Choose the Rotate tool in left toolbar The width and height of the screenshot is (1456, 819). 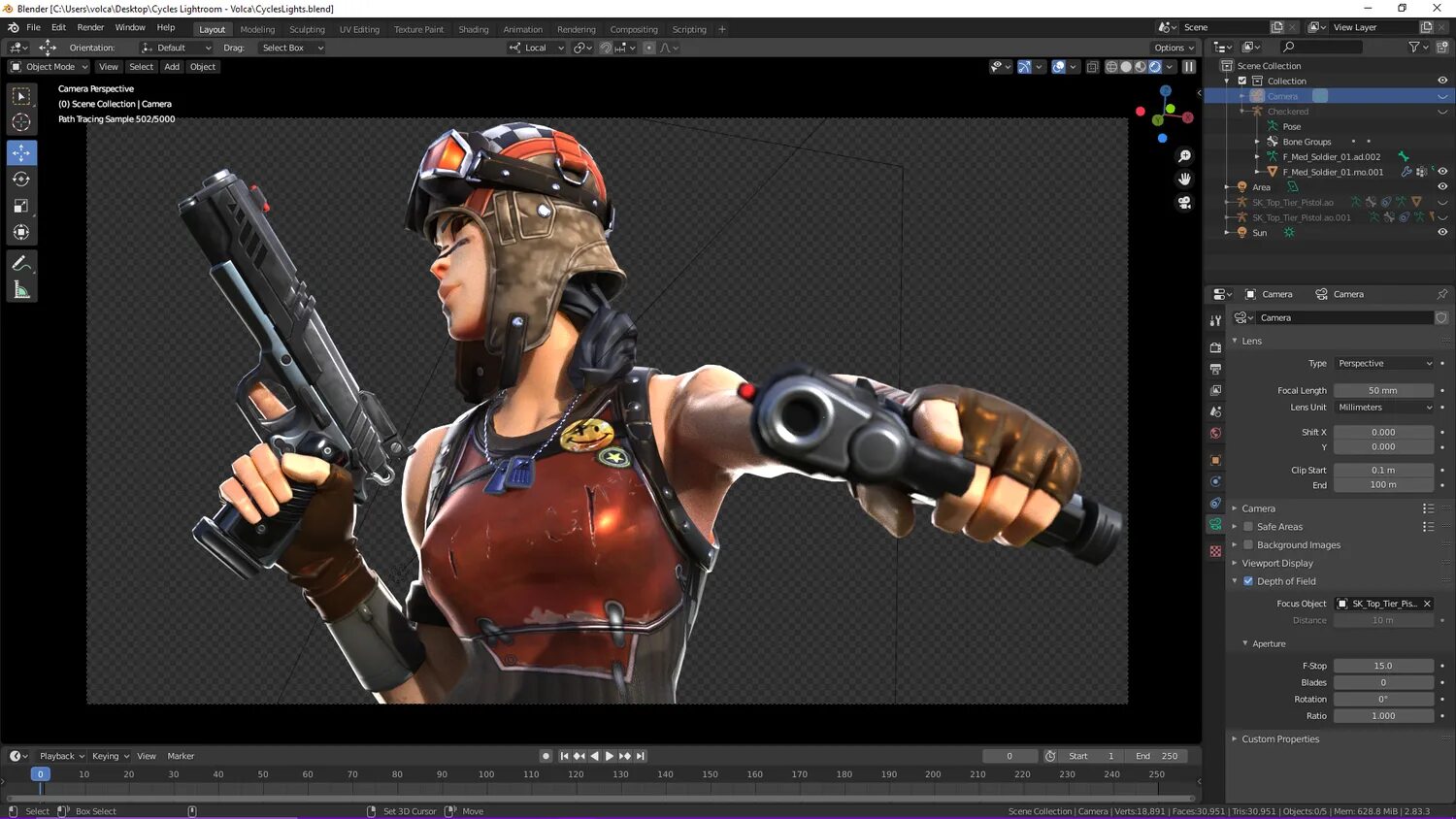21,180
